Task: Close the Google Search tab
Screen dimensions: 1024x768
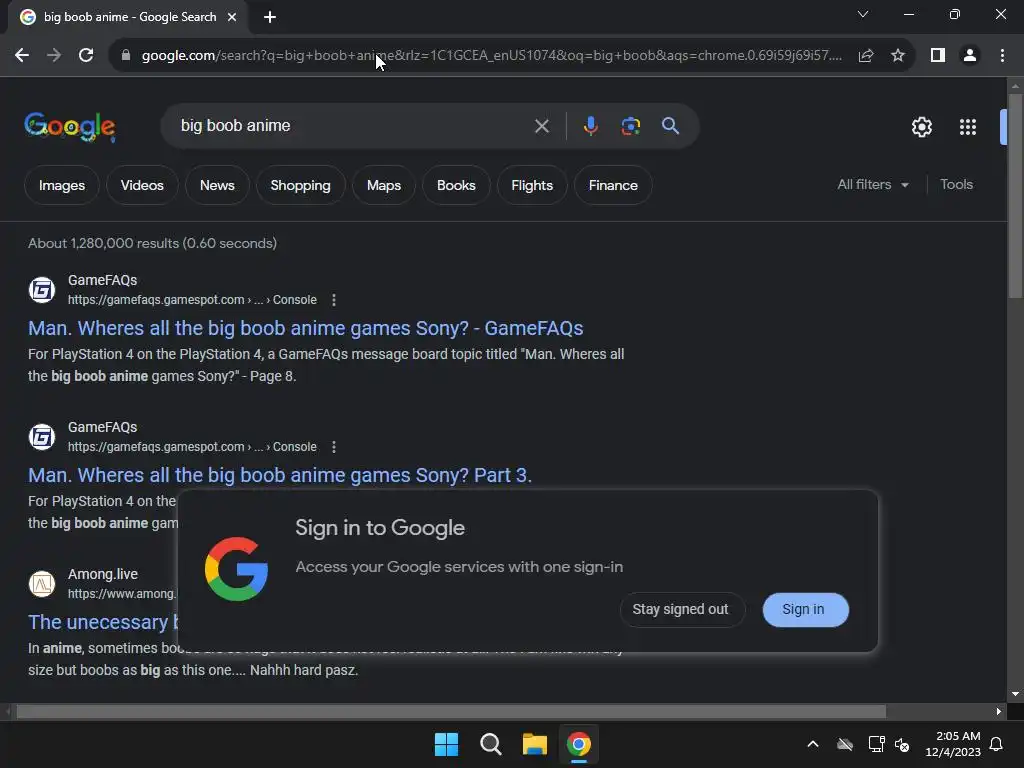Action: (232, 17)
